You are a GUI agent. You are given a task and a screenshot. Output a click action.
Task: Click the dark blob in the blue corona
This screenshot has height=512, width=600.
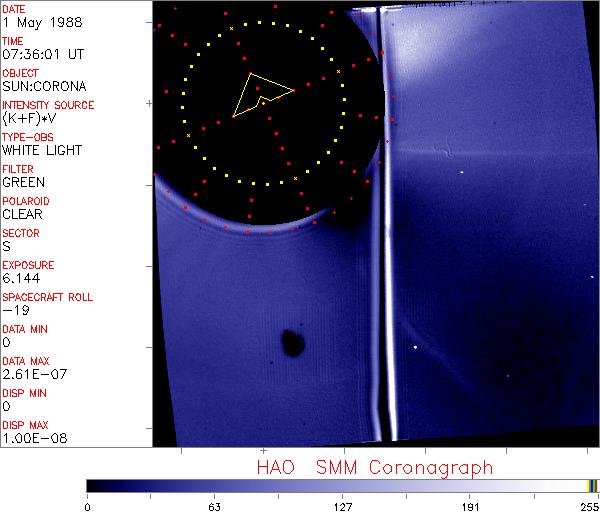point(293,342)
